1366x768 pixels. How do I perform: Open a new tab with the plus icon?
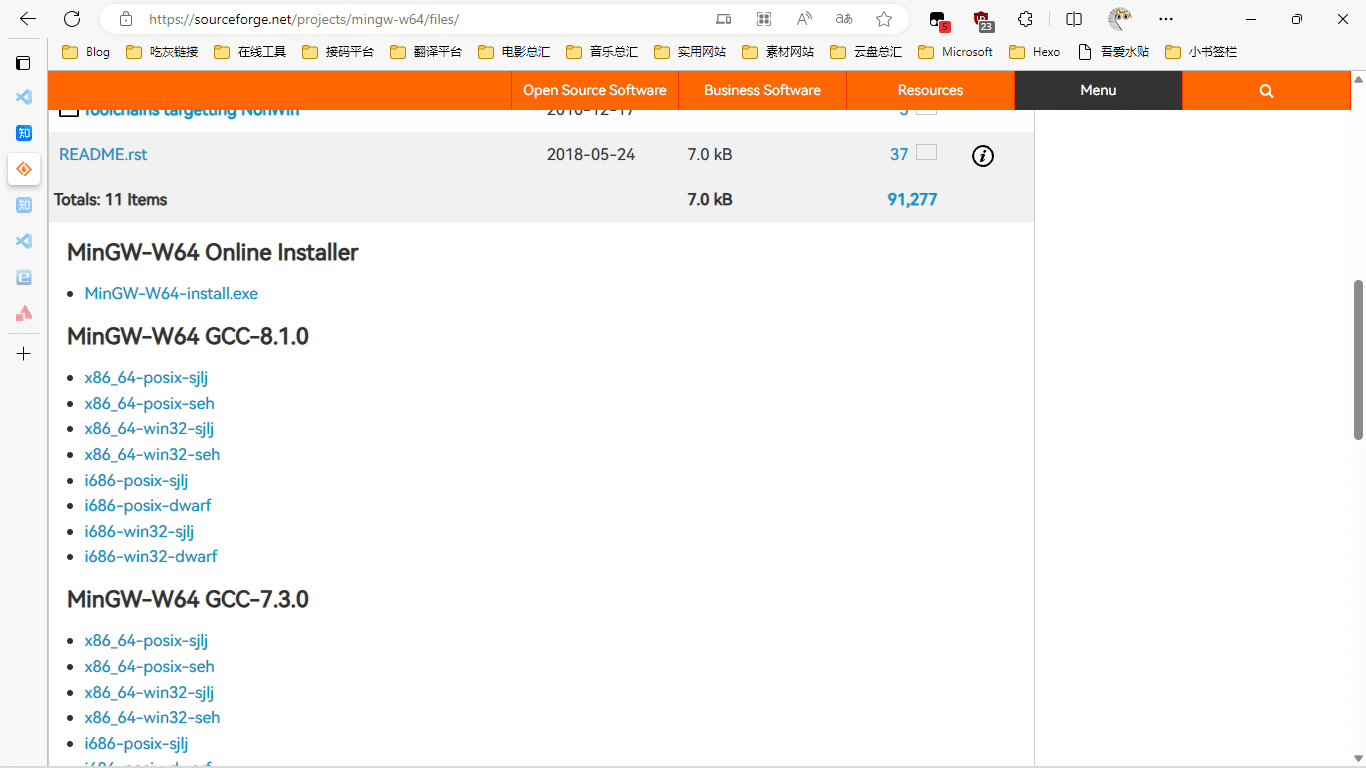(24, 354)
